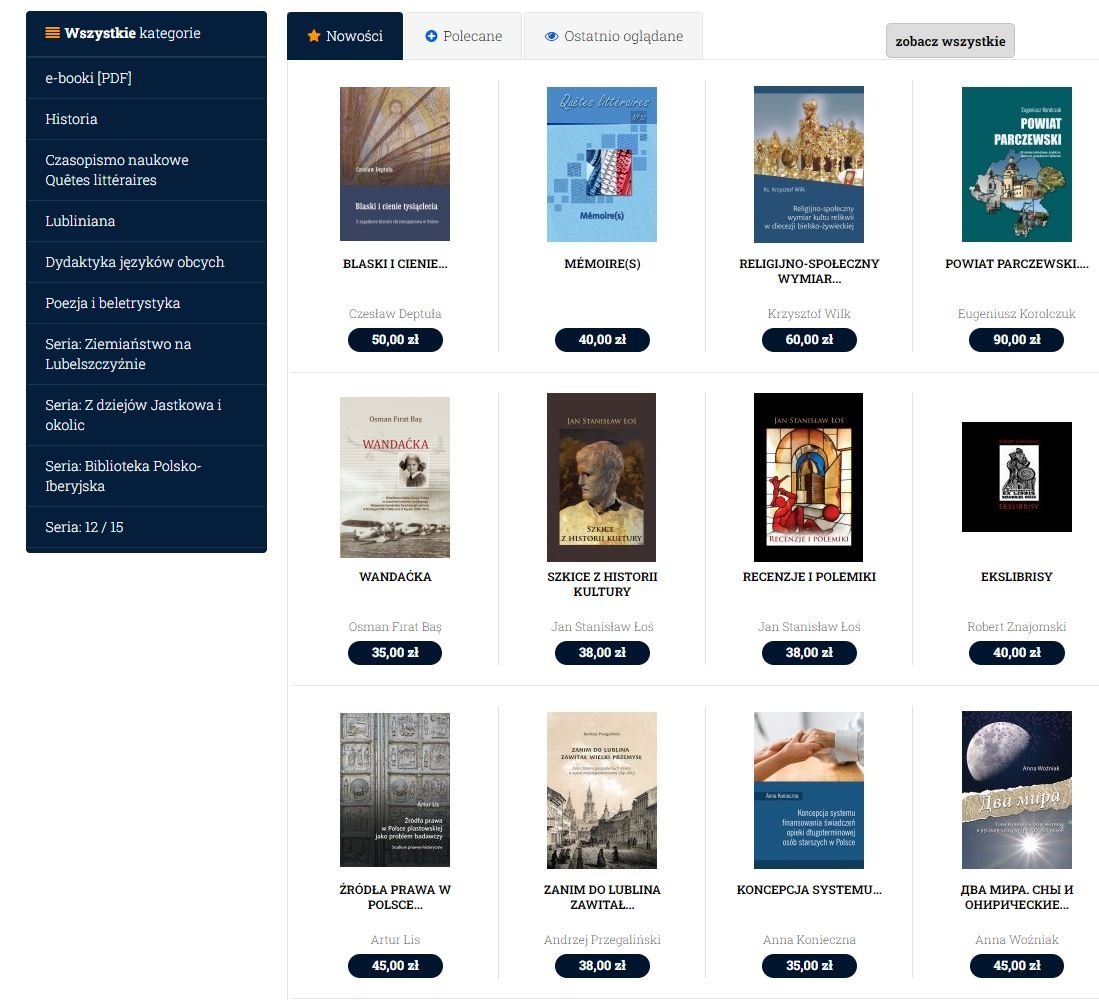
Task: Click the hamburger icon beside Wszystkie kategorie
Action: click(53, 32)
